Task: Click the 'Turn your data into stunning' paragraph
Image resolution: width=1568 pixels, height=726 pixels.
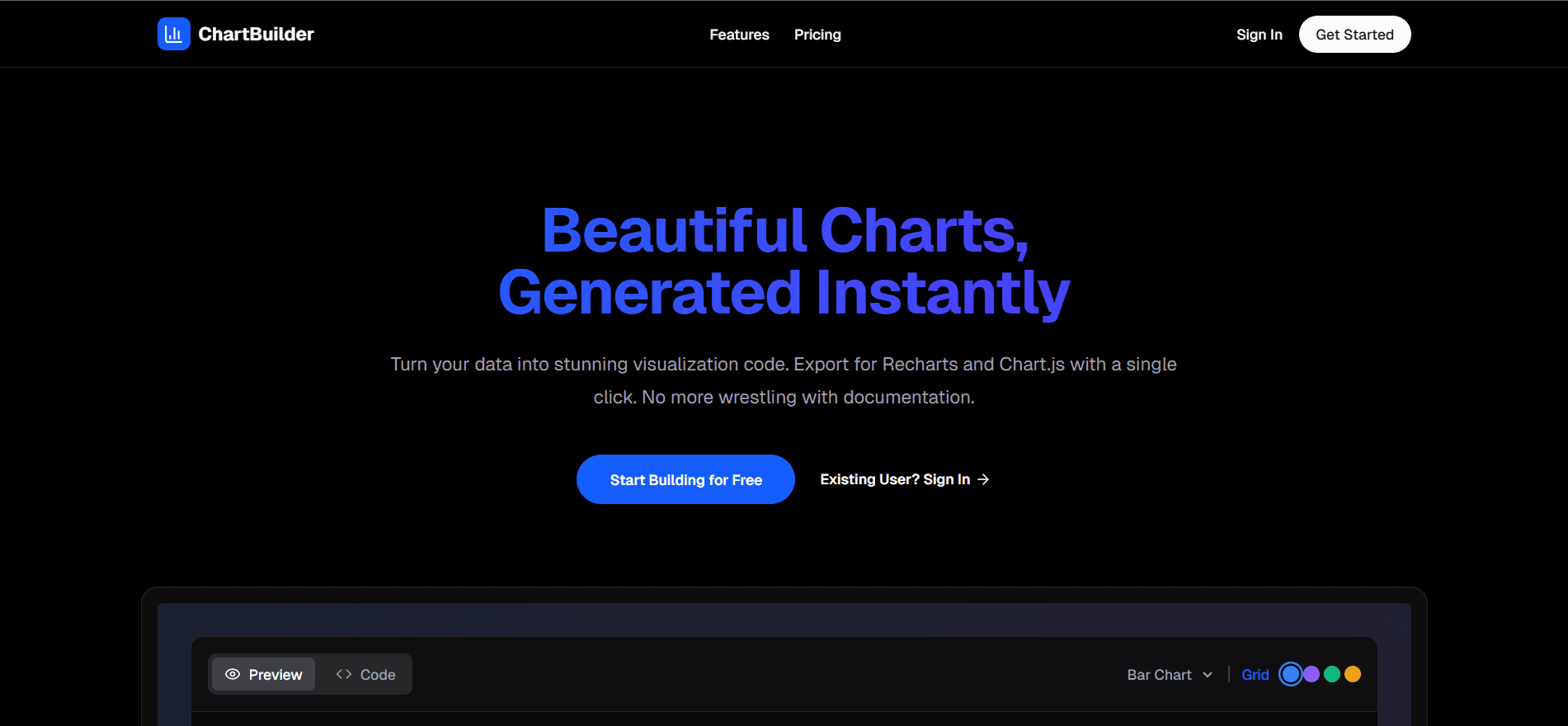Action: pyautogui.click(x=784, y=380)
